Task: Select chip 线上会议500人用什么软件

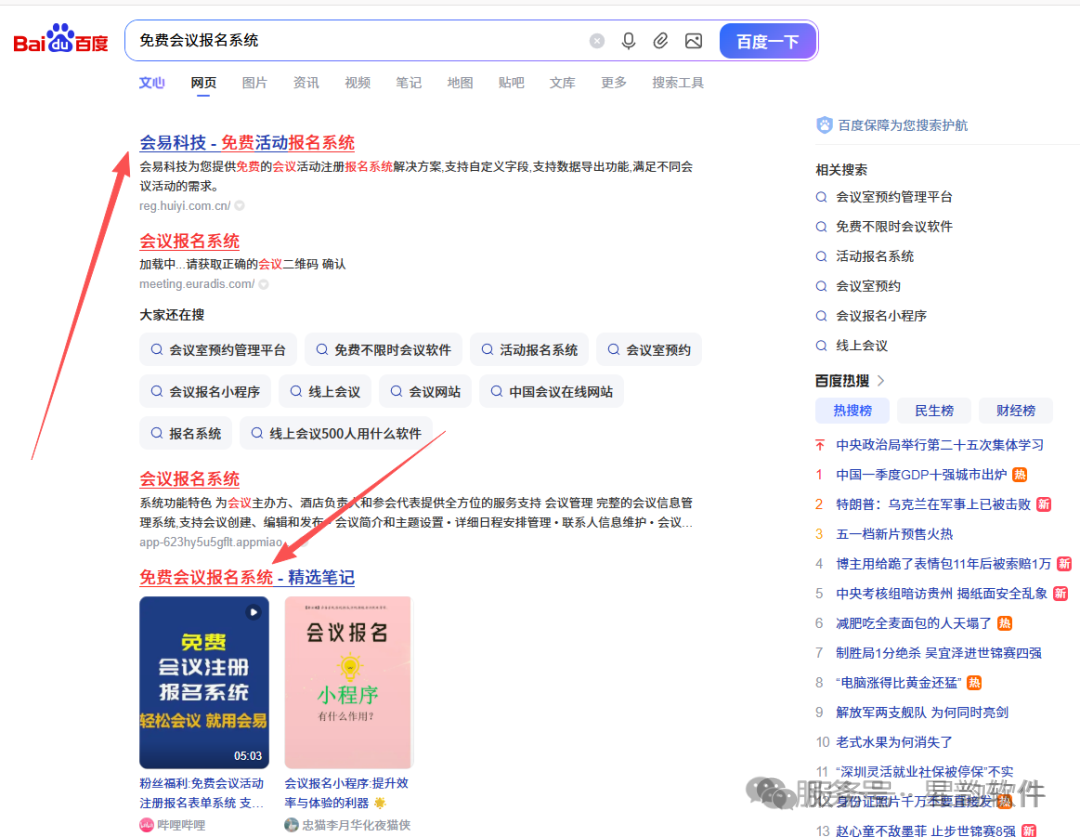Action: [336, 433]
